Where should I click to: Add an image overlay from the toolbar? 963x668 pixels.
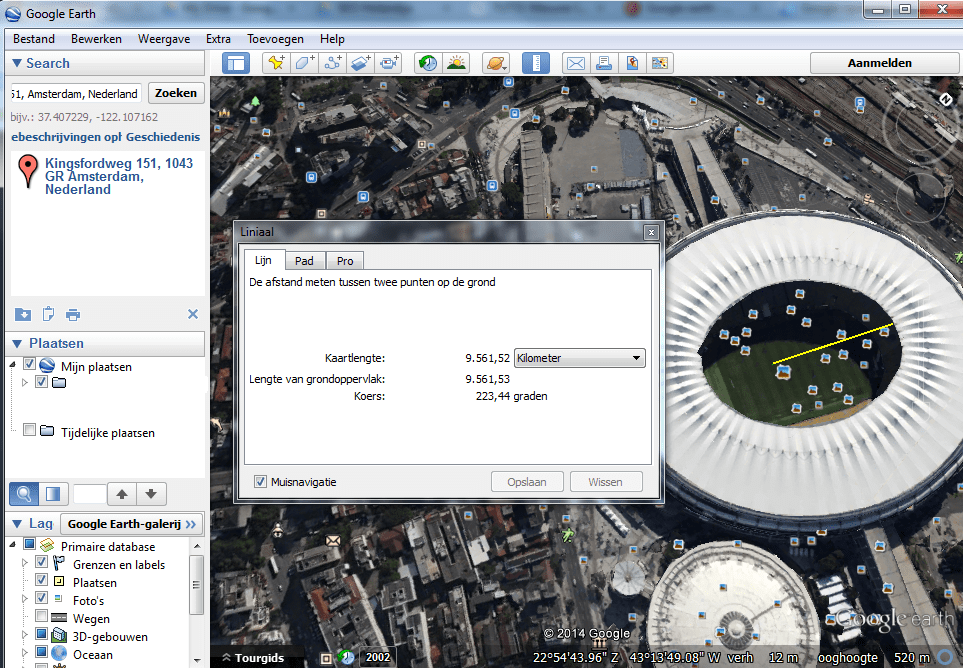pos(361,63)
